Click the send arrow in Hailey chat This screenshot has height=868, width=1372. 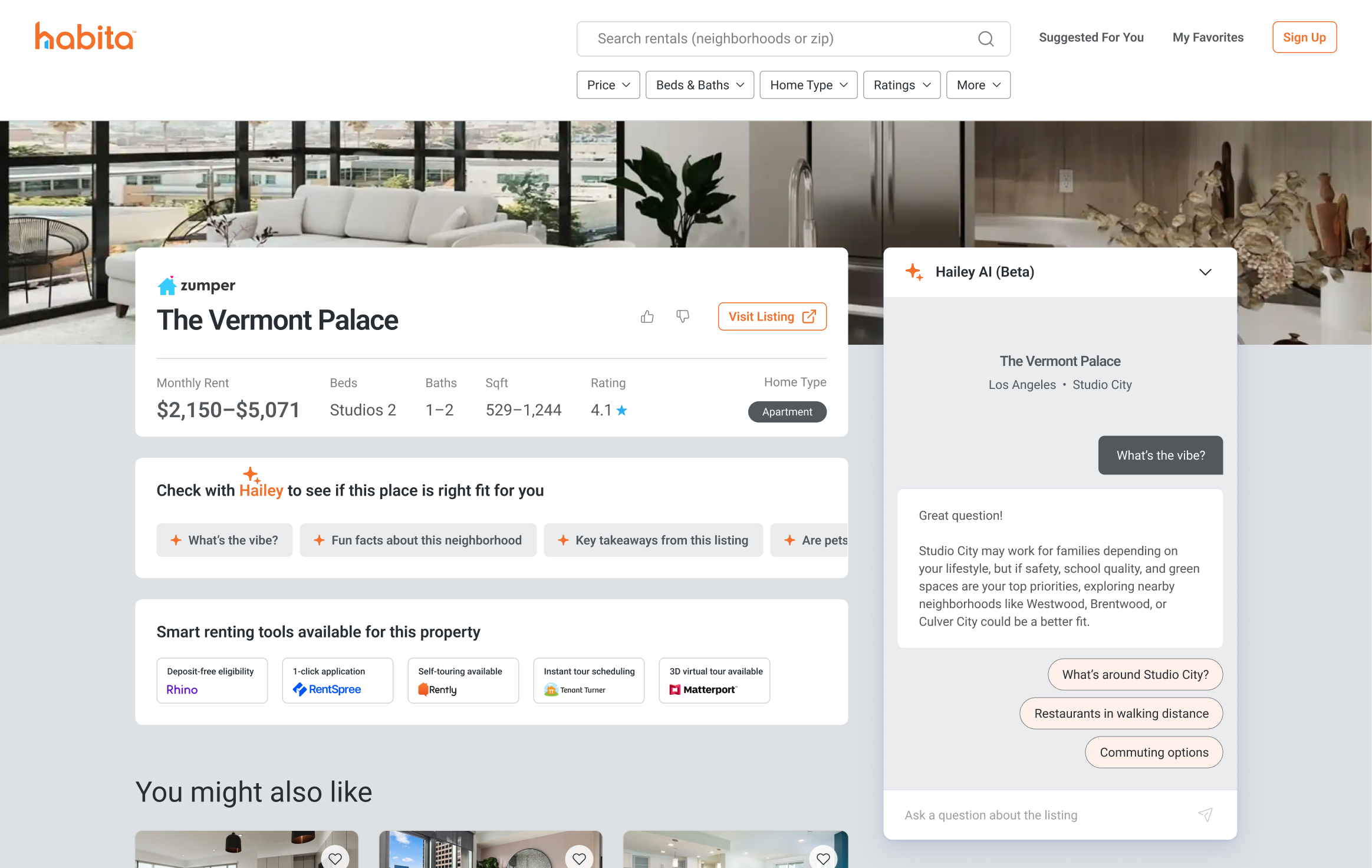click(1205, 815)
